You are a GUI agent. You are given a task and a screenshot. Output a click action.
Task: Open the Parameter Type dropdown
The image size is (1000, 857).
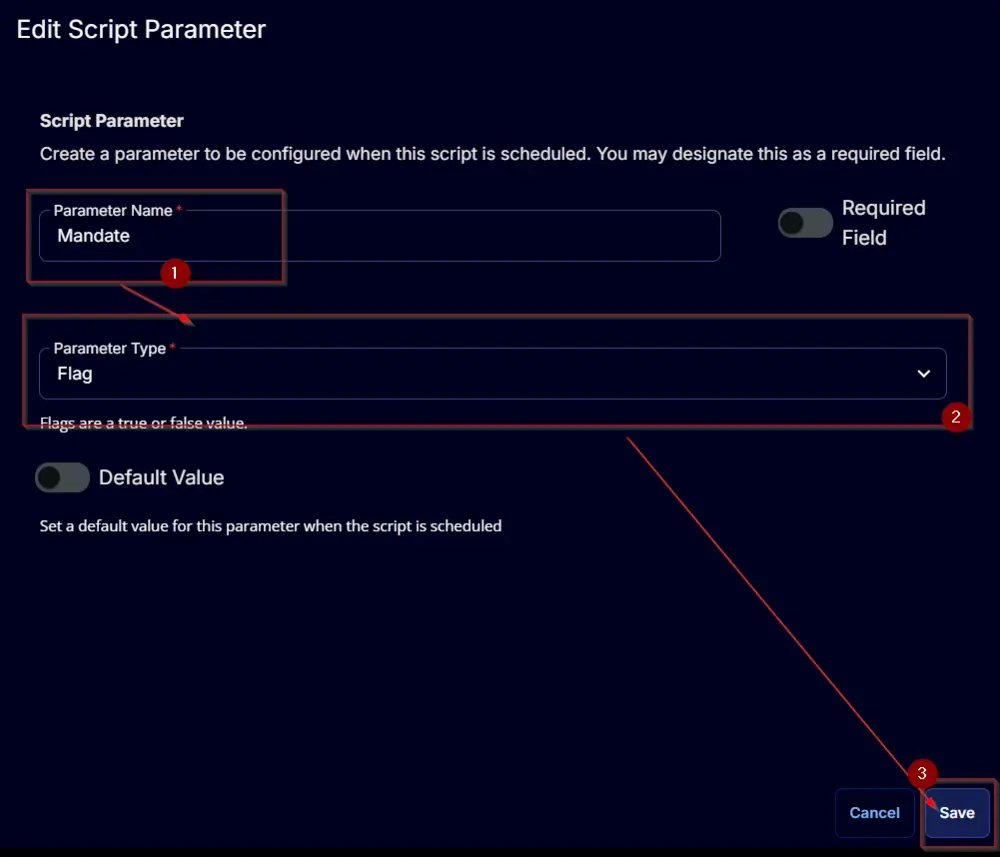click(492, 374)
